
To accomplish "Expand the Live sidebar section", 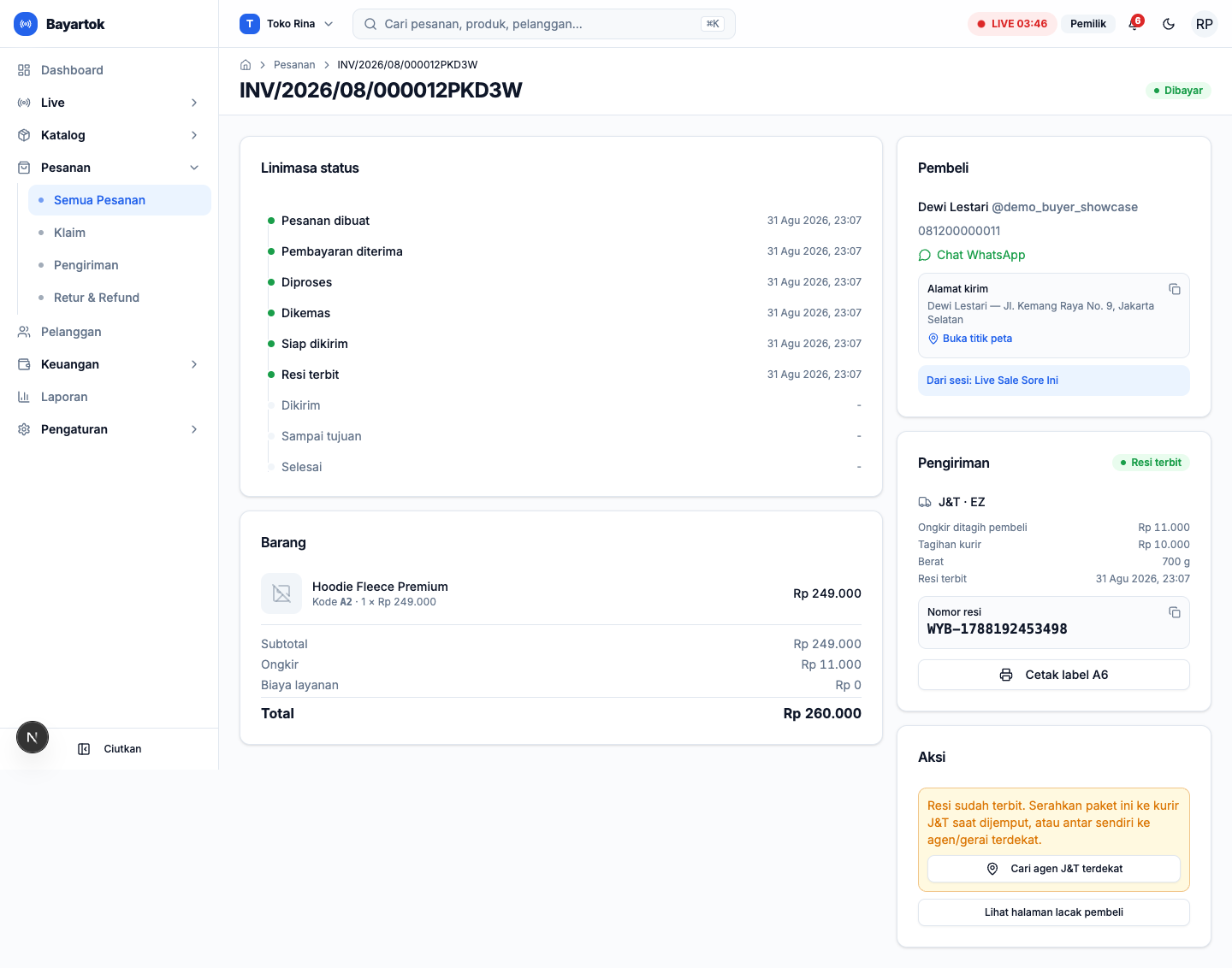I will (x=110, y=103).
